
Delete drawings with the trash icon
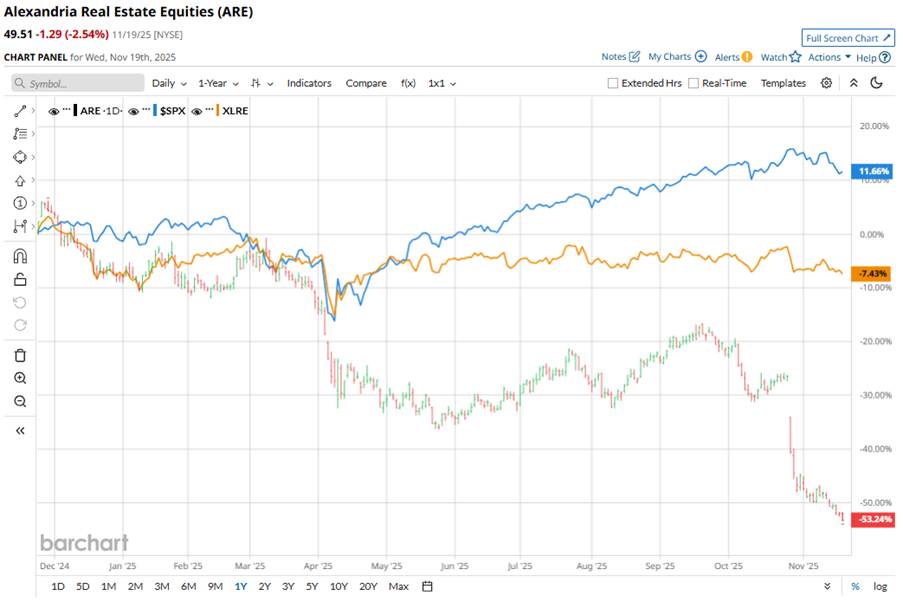[20, 355]
